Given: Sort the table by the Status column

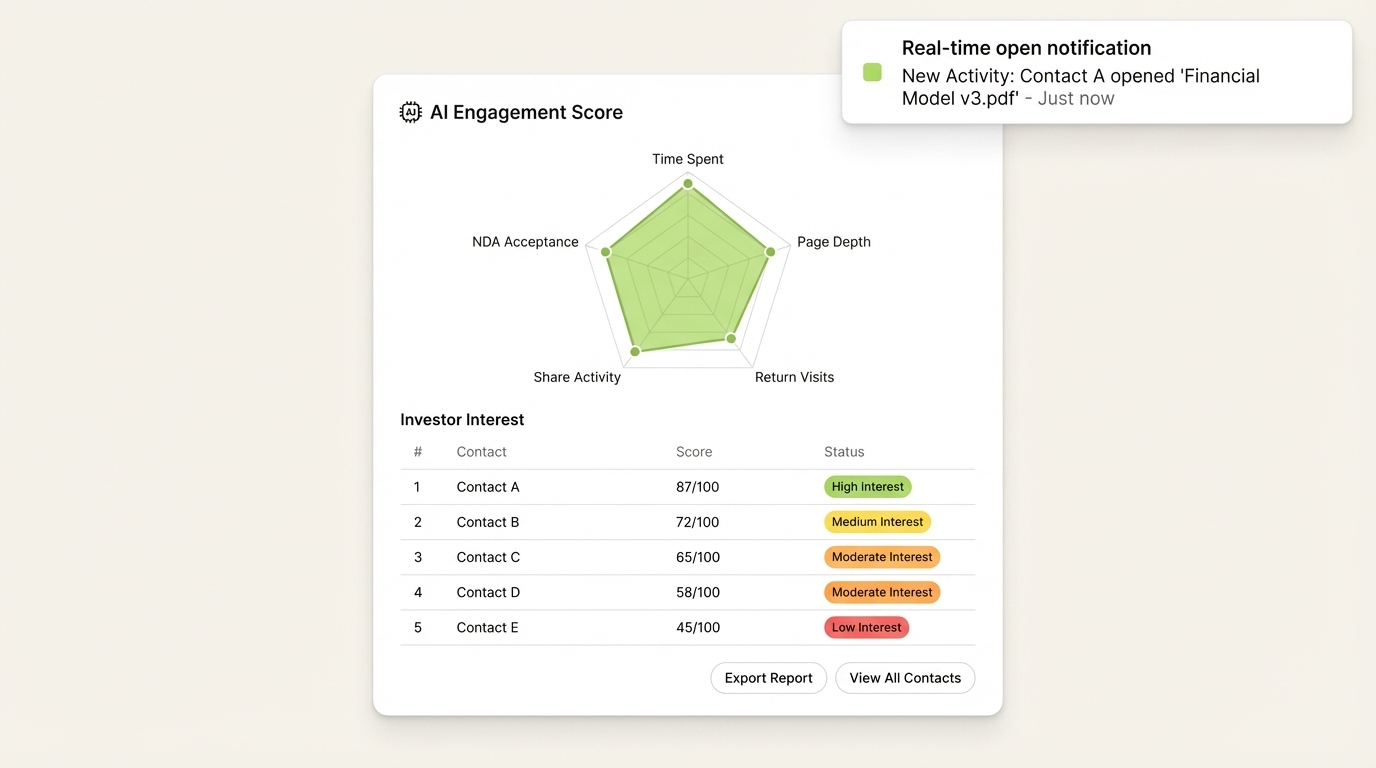Looking at the screenshot, I should (x=844, y=452).
